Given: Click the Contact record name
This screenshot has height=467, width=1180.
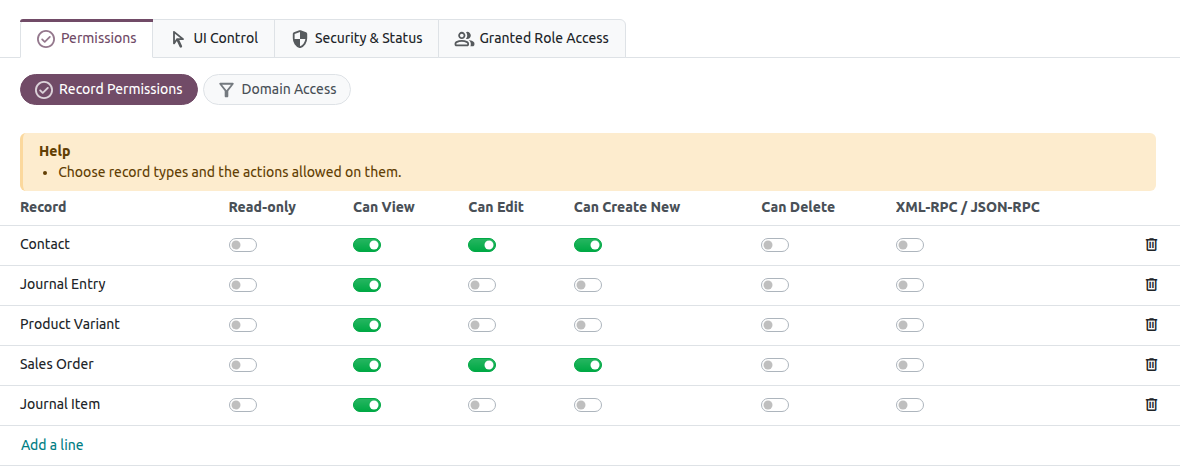Looking at the screenshot, I should tap(45, 244).
